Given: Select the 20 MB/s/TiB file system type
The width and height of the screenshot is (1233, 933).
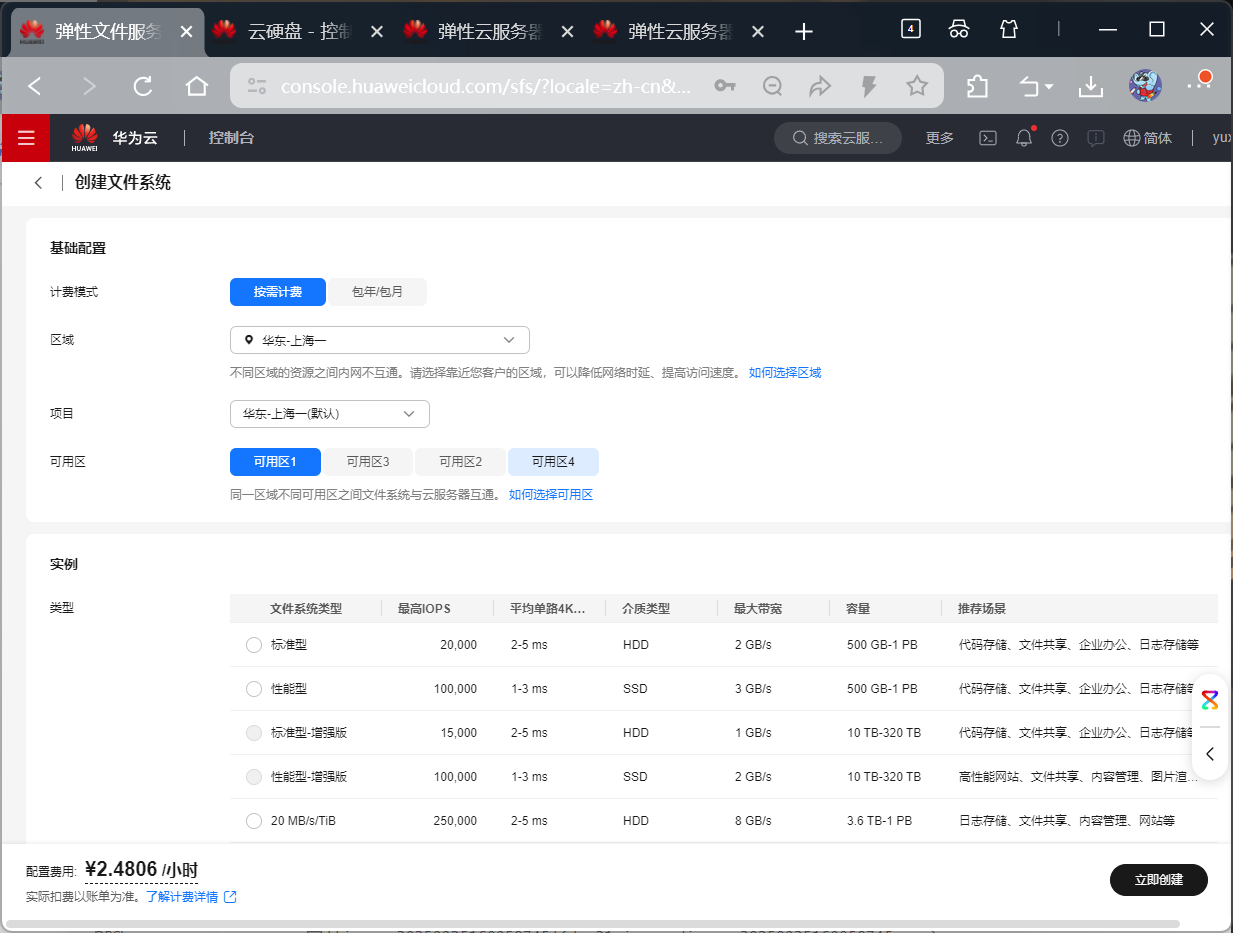Looking at the screenshot, I should pos(254,821).
